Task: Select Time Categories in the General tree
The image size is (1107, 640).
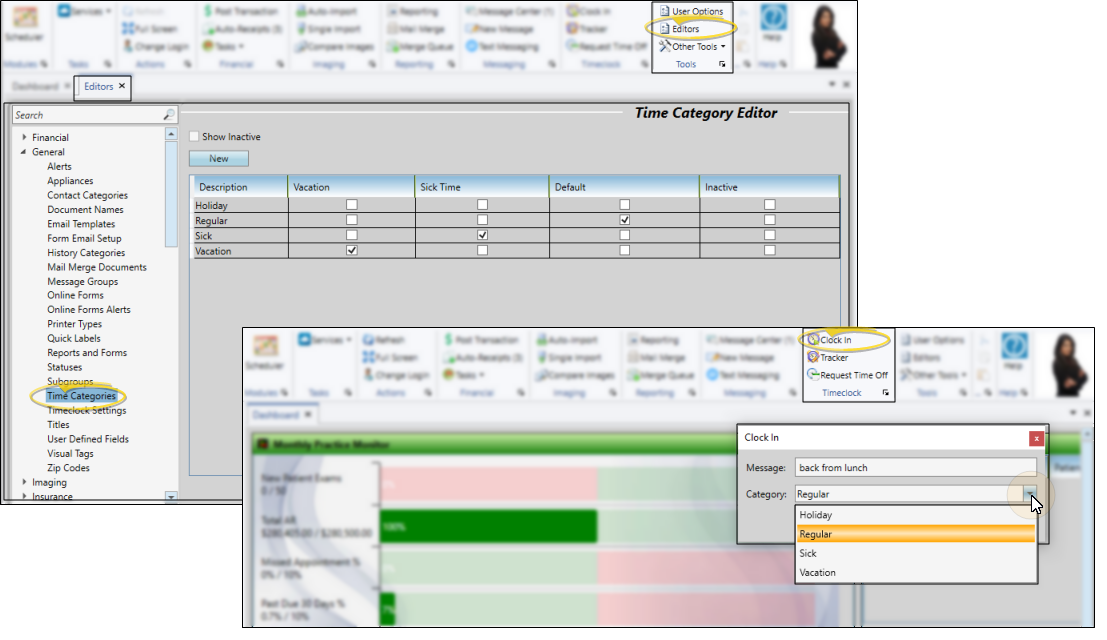Action: click(81, 396)
